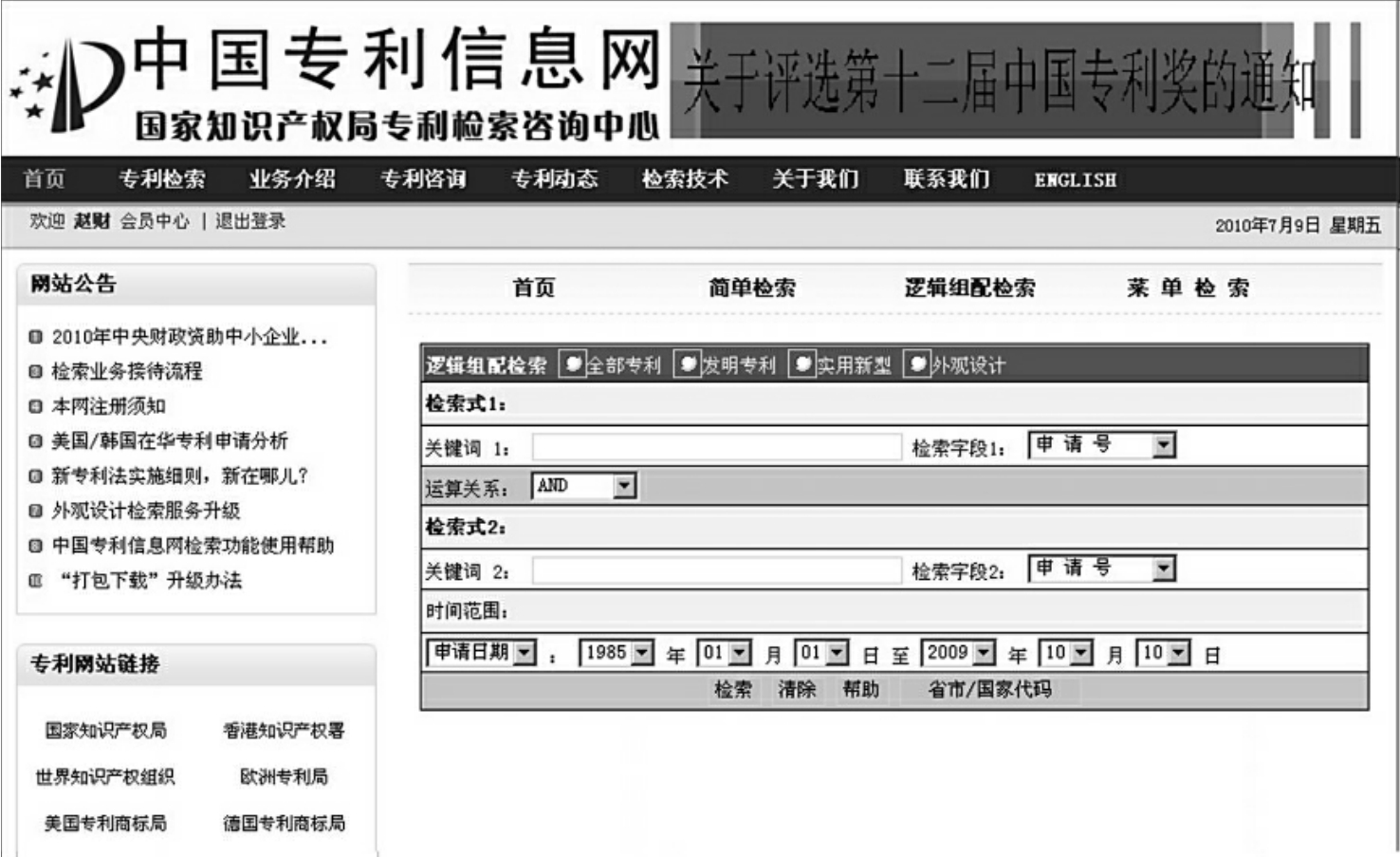This screenshot has width=1400, height=857.
Task: Open 检索技术 in the navigation bar
Action: [x=685, y=179]
